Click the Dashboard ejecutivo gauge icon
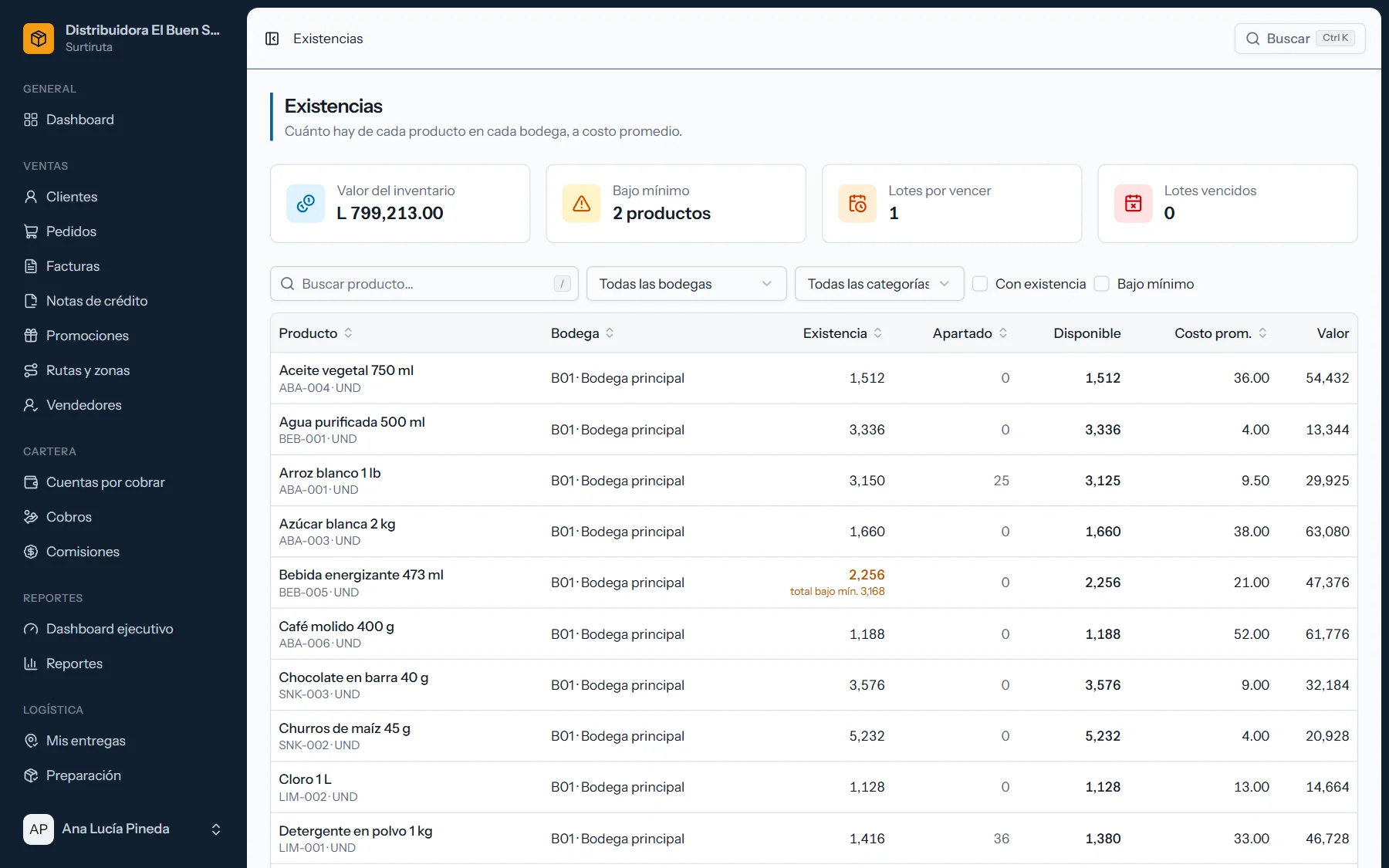1389x868 pixels. [31, 629]
